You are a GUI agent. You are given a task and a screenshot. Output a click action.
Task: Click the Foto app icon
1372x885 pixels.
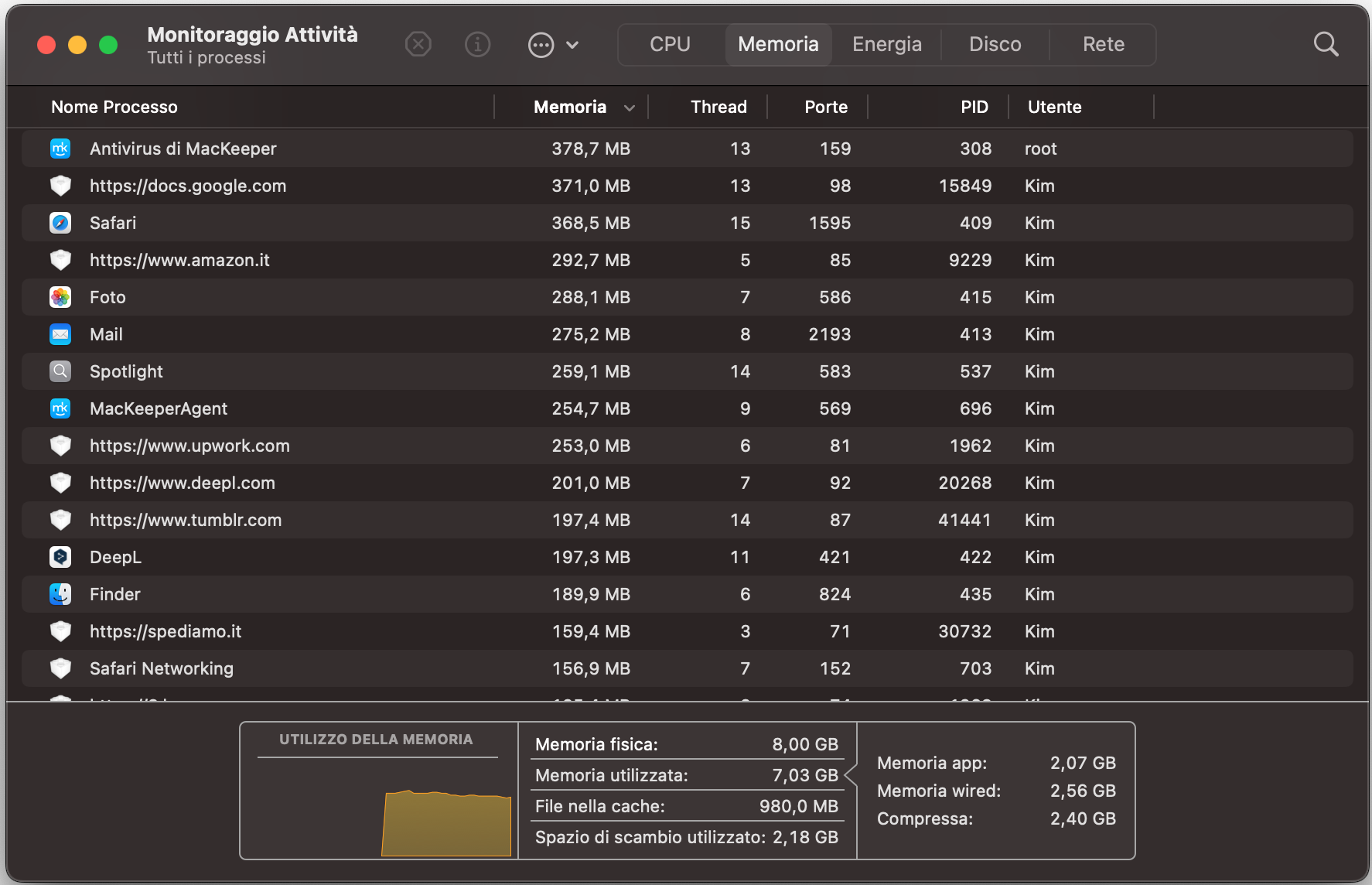click(x=60, y=297)
